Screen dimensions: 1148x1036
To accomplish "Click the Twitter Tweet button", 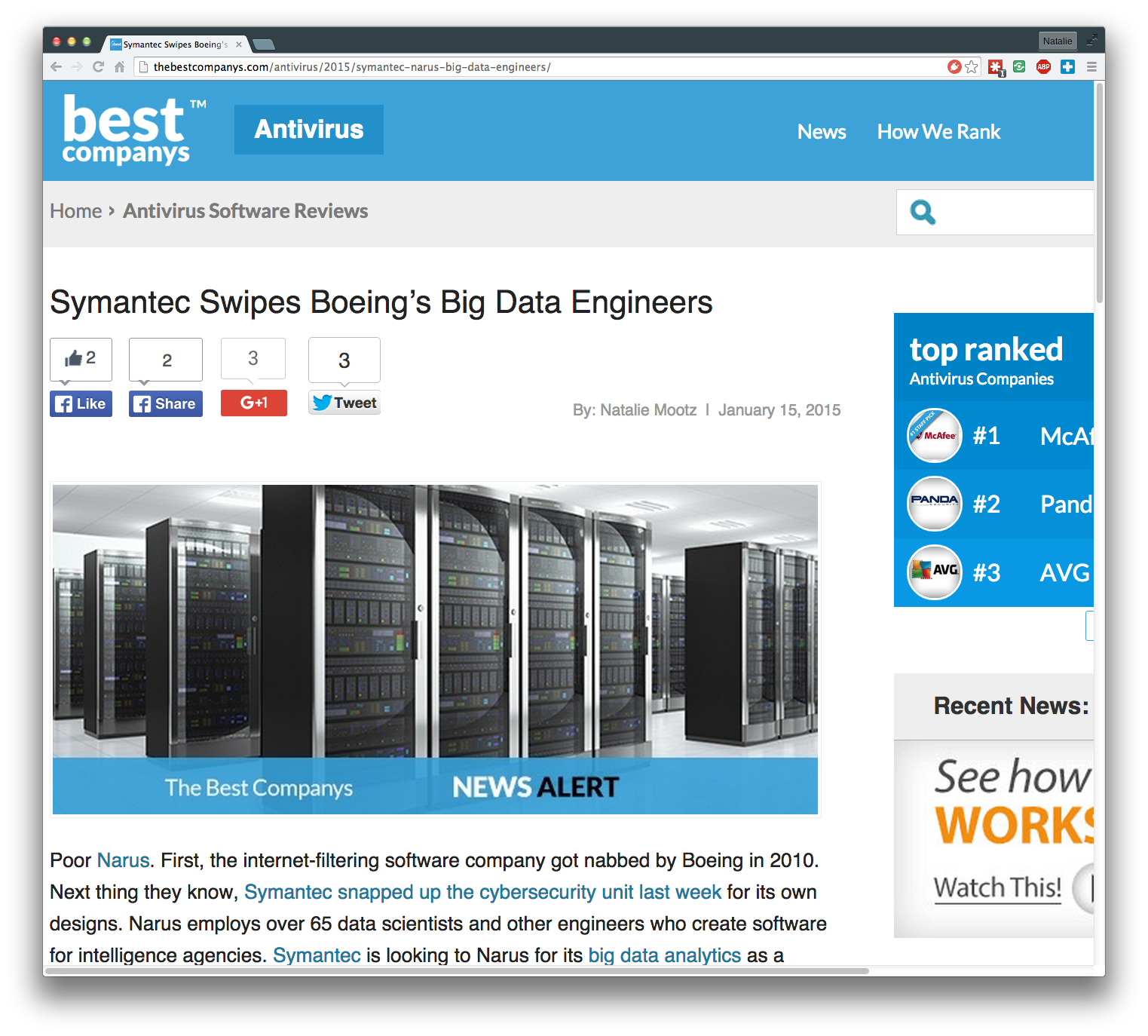I will pos(344,403).
